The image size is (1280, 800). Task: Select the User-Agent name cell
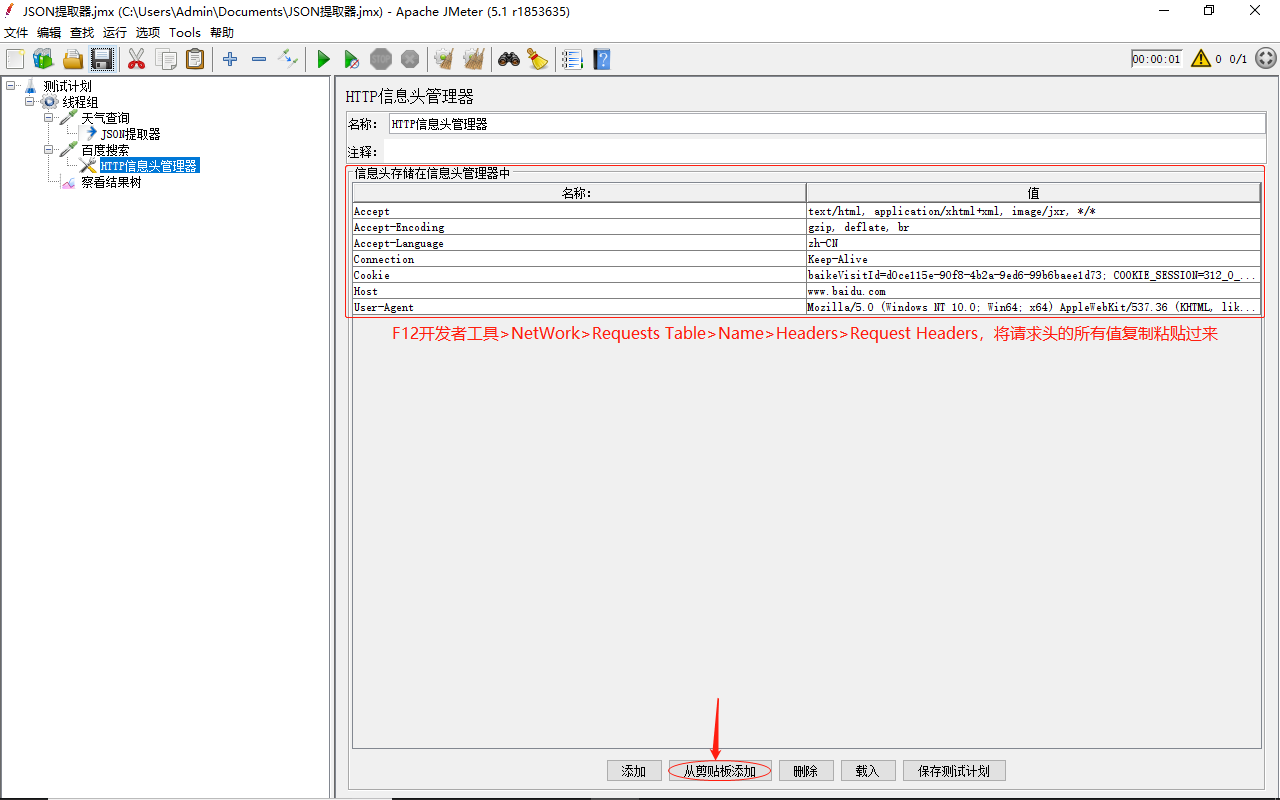coord(579,307)
